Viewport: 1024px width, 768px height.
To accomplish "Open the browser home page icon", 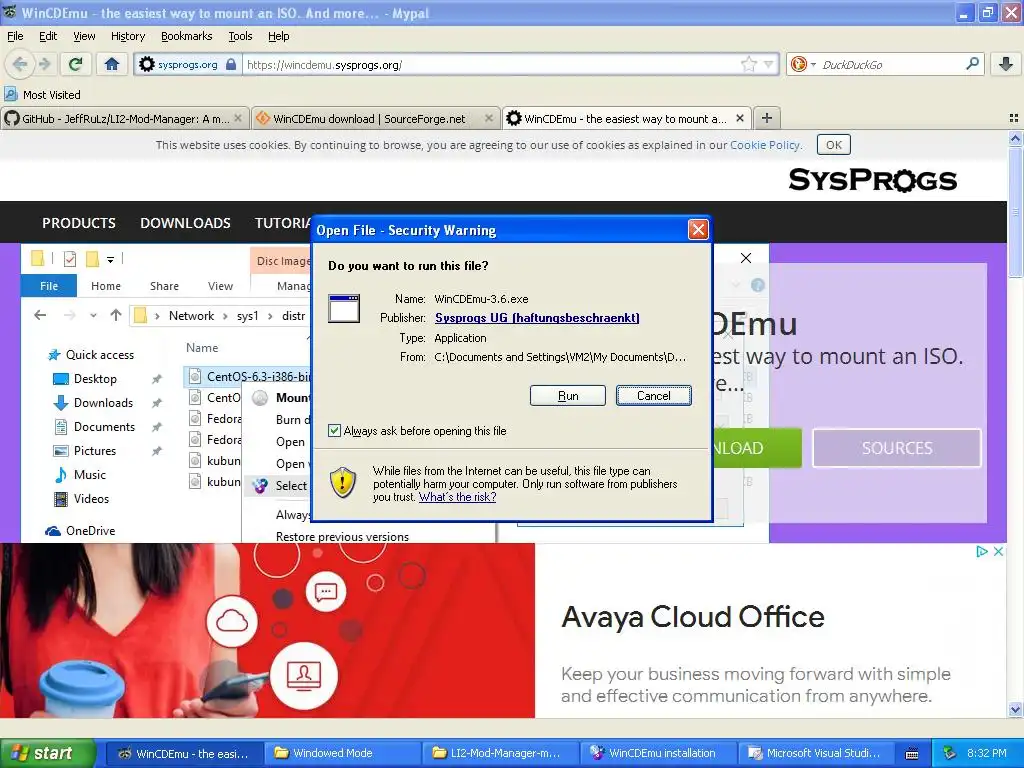I will 112,64.
